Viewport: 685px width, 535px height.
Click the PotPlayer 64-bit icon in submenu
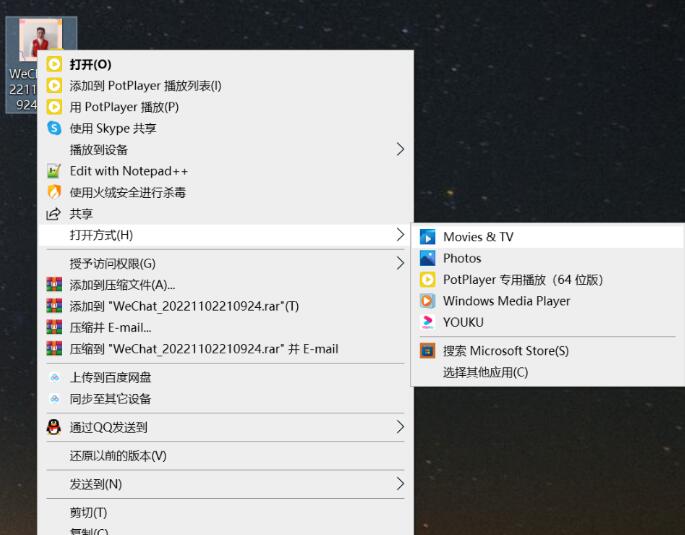click(x=427, y=280)
